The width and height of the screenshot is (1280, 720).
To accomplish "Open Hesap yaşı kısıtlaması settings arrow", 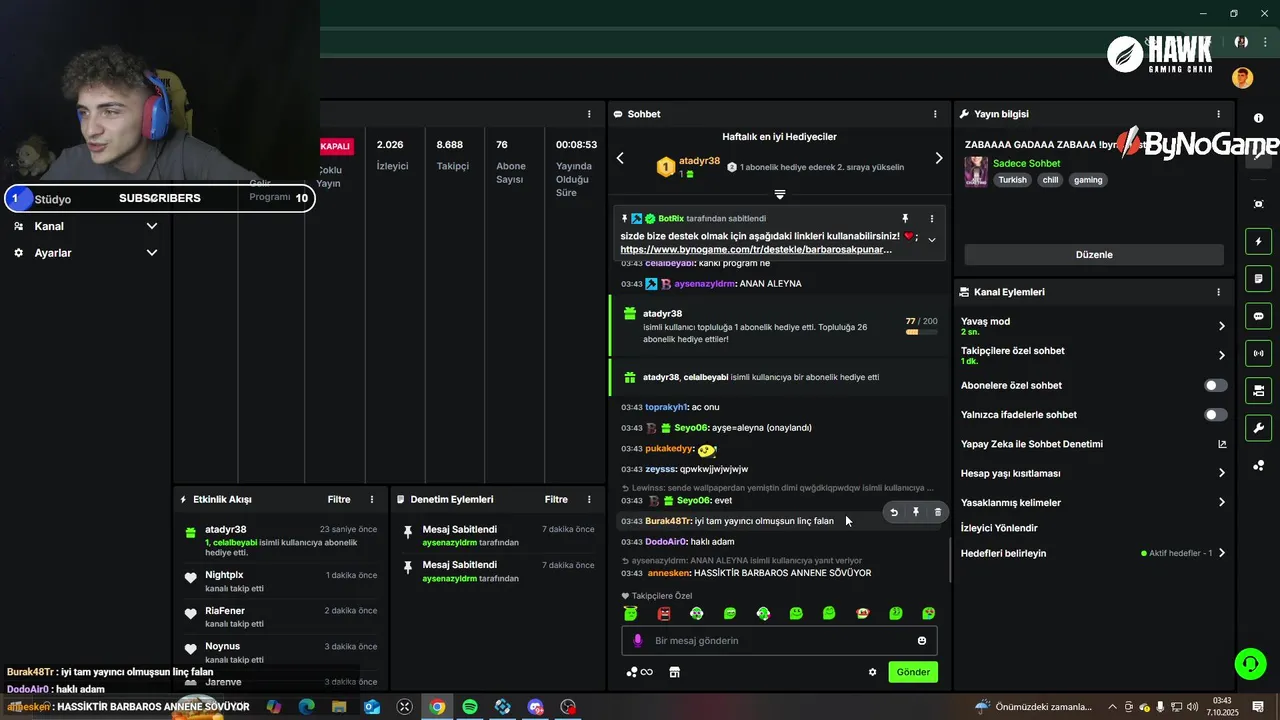I will (x=1221, y=473).
